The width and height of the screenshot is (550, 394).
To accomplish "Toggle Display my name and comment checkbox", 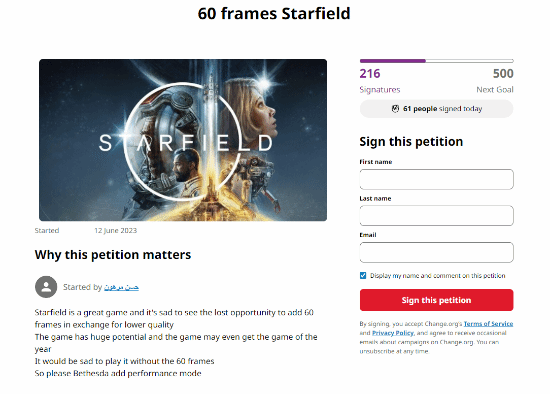I will (363, 275).
